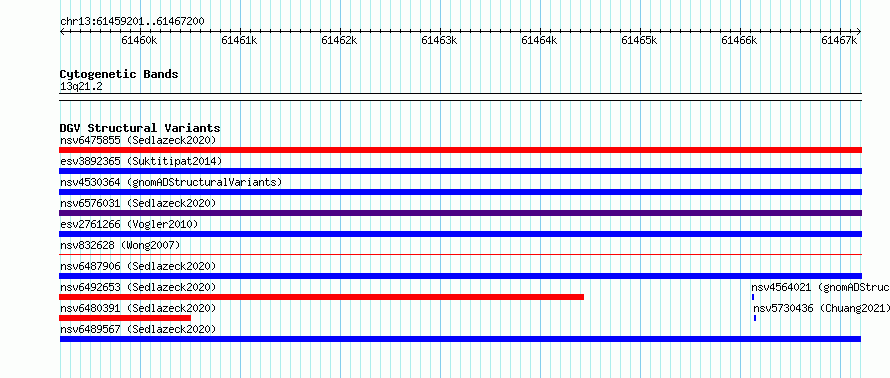Click the blue nsv4530364 variant bar
Viewport: 890px width, 378px height.
click(x=460, y=192)
